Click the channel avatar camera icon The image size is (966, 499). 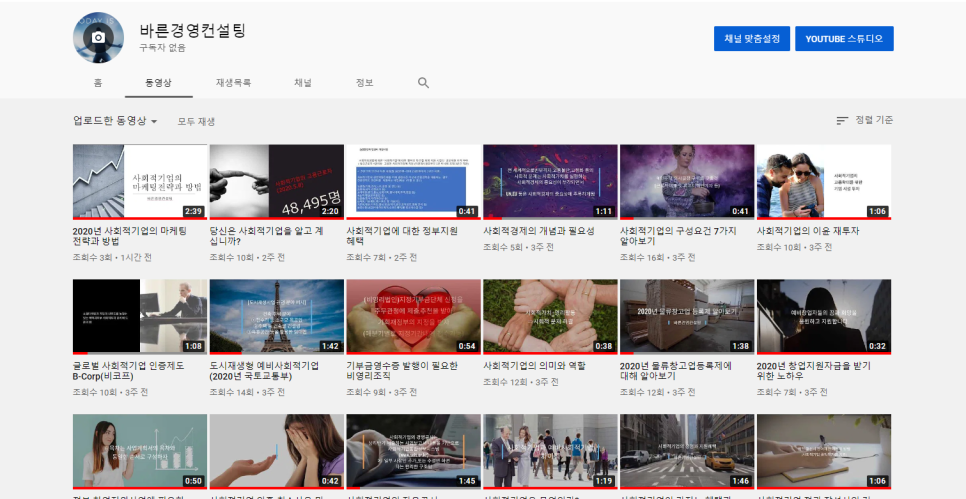point(98,38)
